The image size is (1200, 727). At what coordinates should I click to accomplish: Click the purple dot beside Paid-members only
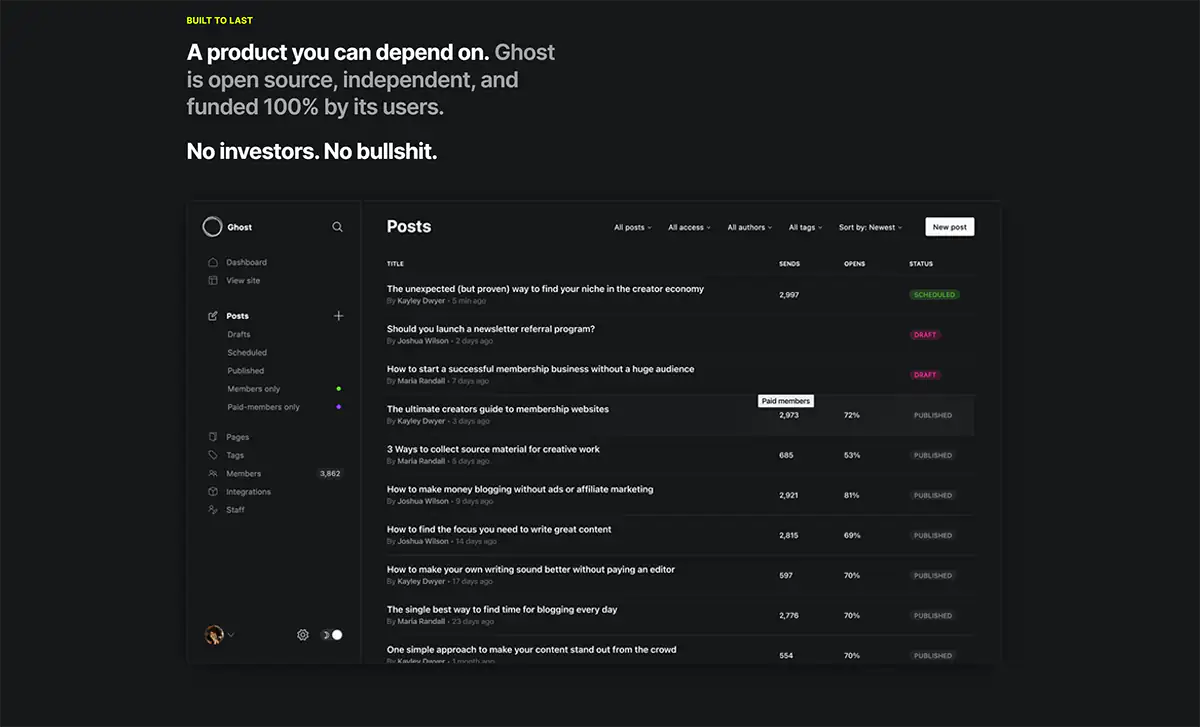[339, 407]
